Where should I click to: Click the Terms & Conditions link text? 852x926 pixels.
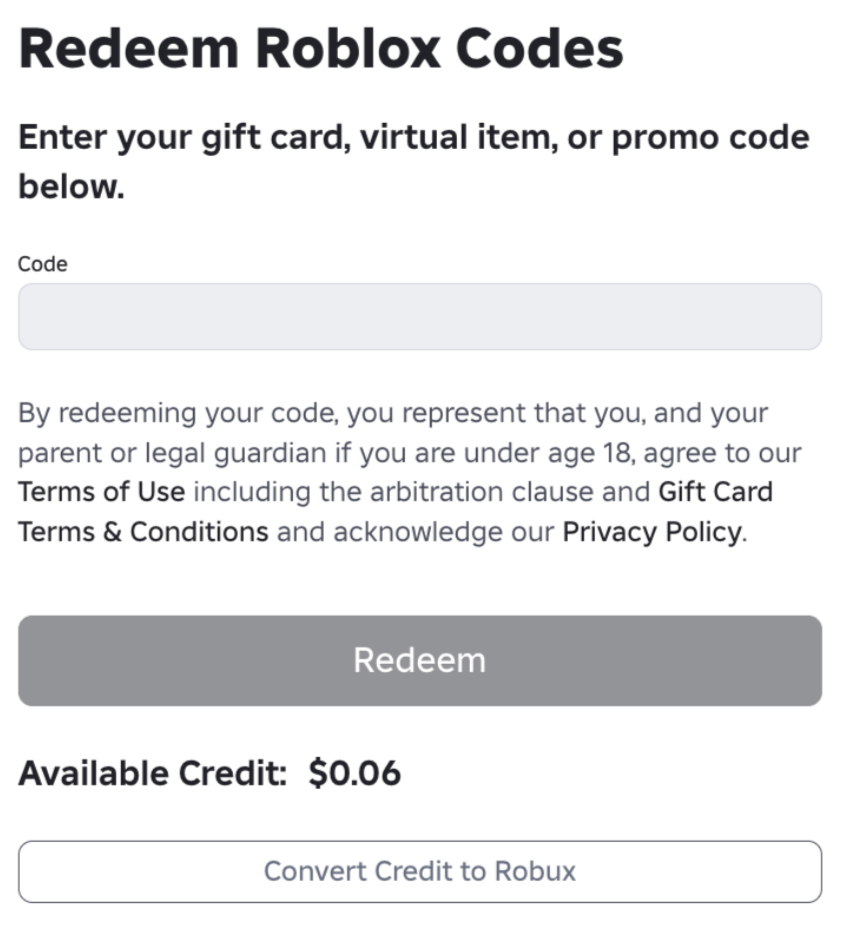pos(143,532)
